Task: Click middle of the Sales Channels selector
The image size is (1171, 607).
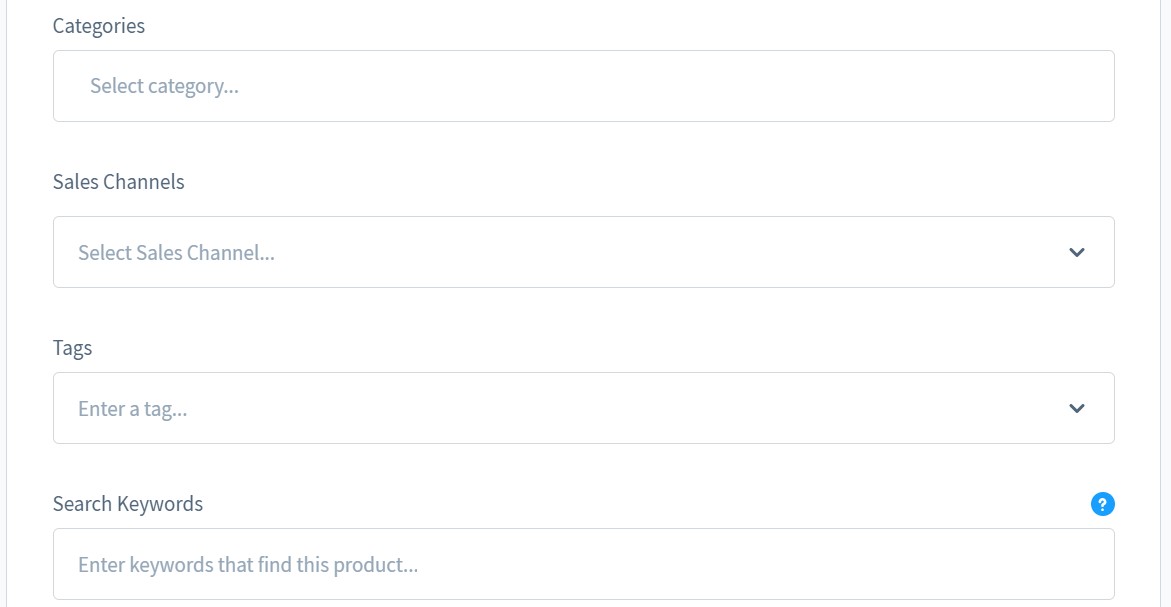Action: (583, 252)
